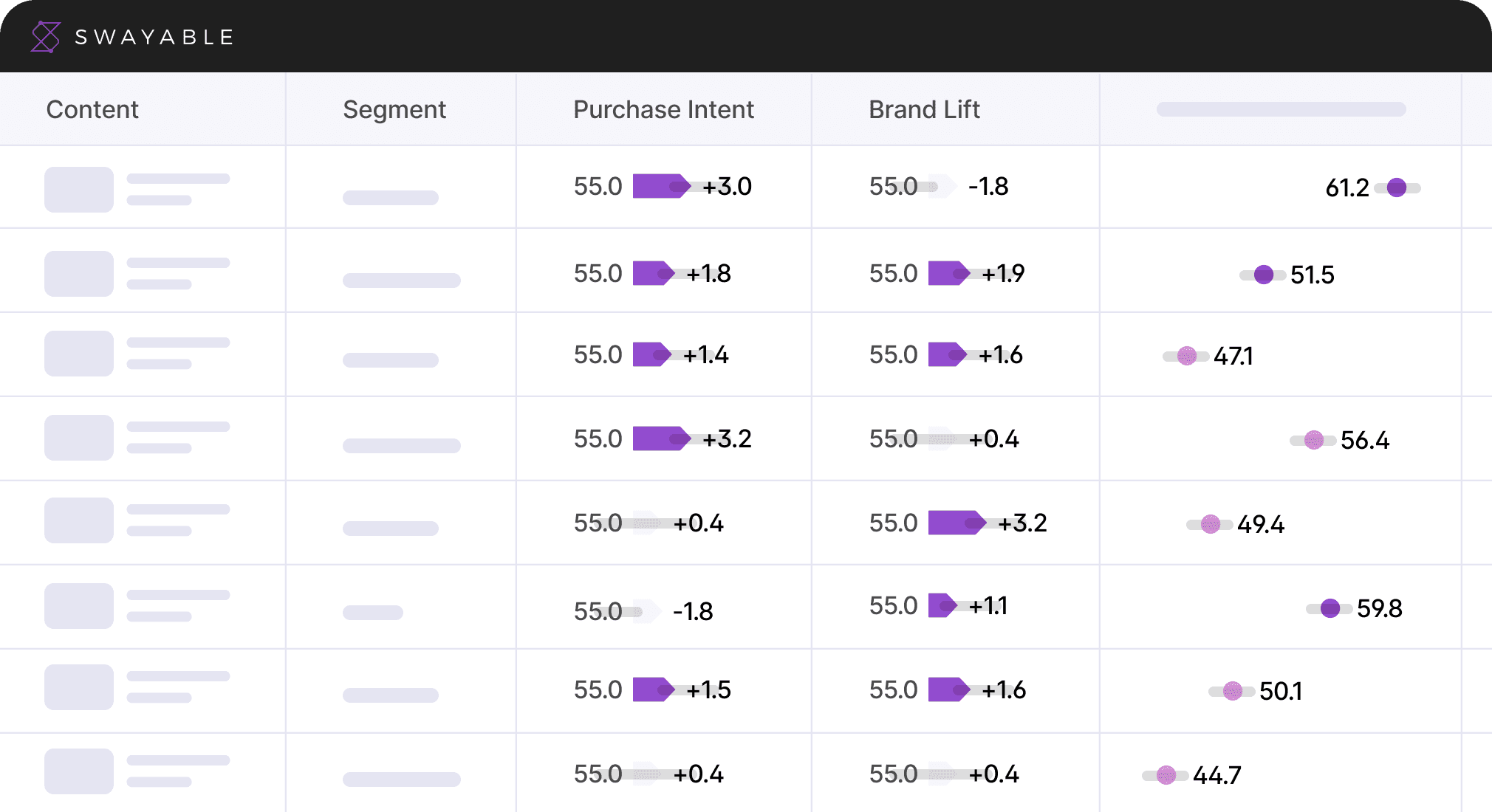The image size is (1492, 812).
Task: Select the pink dot labeled 44.7
Action: tap(1166, 775)
